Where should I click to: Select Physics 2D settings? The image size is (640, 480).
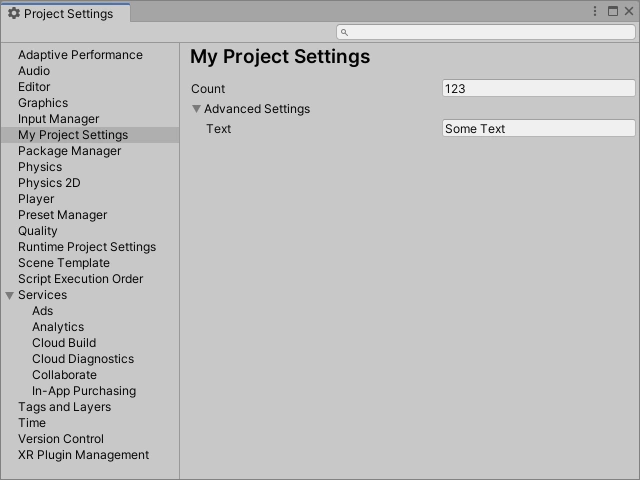click(49, 183)
